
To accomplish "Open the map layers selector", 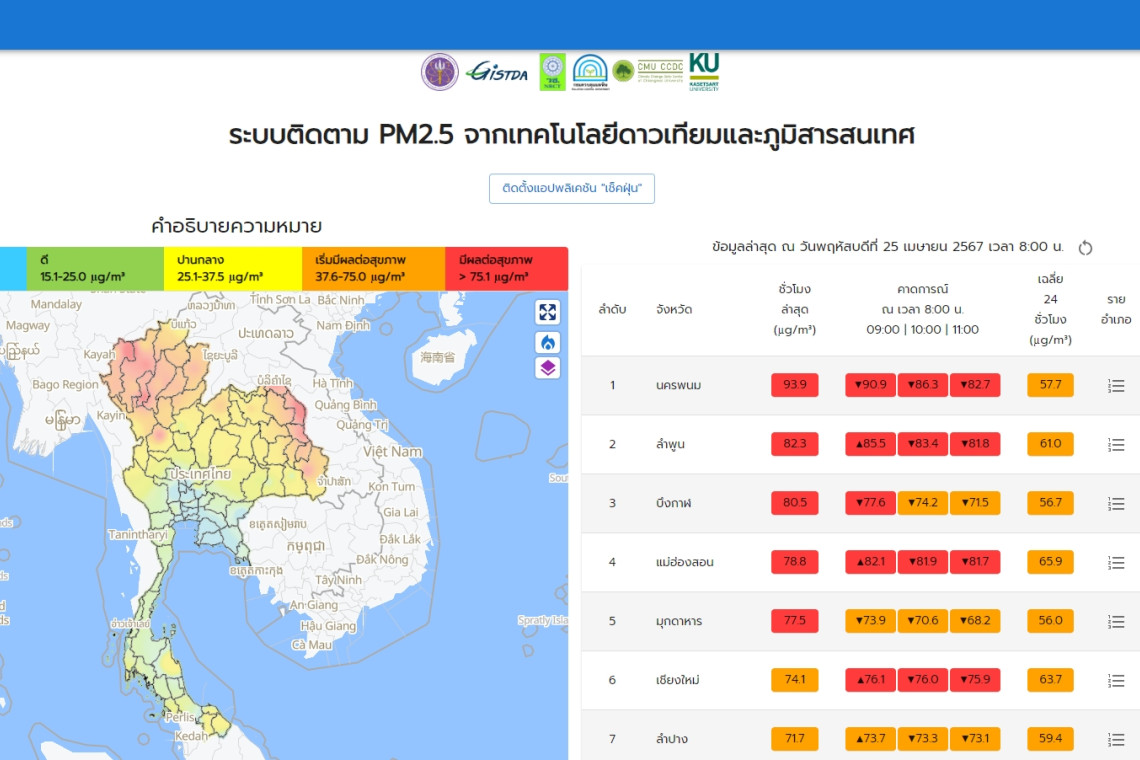I will coord(547,368).
